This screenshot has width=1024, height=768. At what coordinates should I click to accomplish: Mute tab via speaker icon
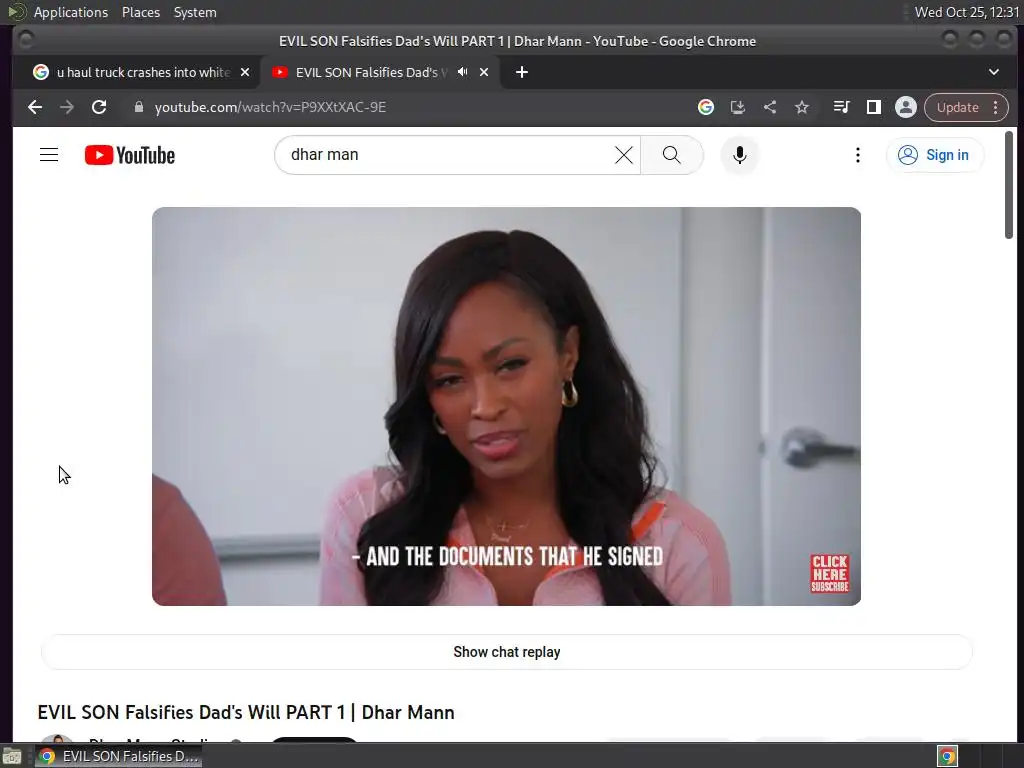point(462,72)
